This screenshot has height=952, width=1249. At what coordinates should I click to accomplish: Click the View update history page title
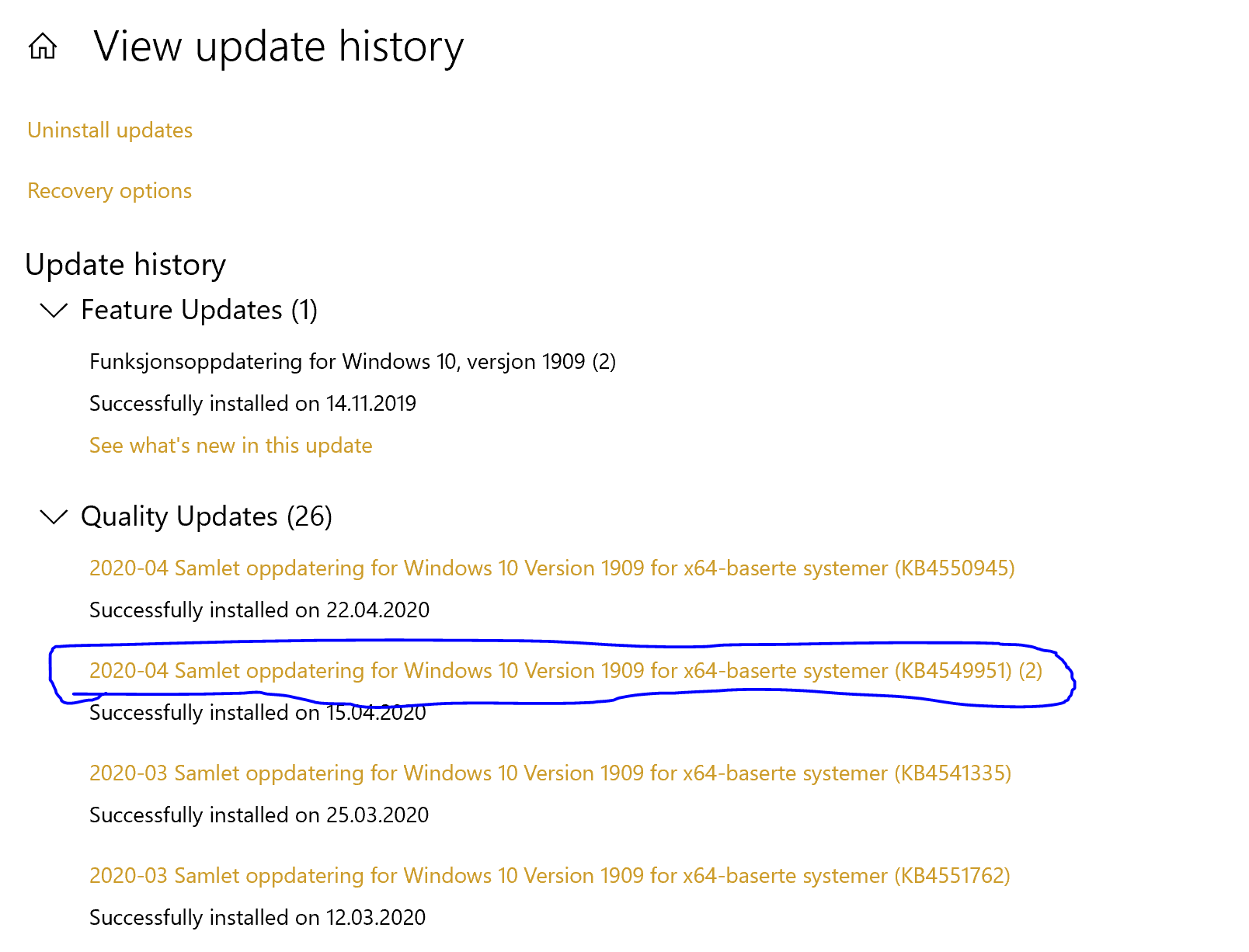(x=279, y=47)
